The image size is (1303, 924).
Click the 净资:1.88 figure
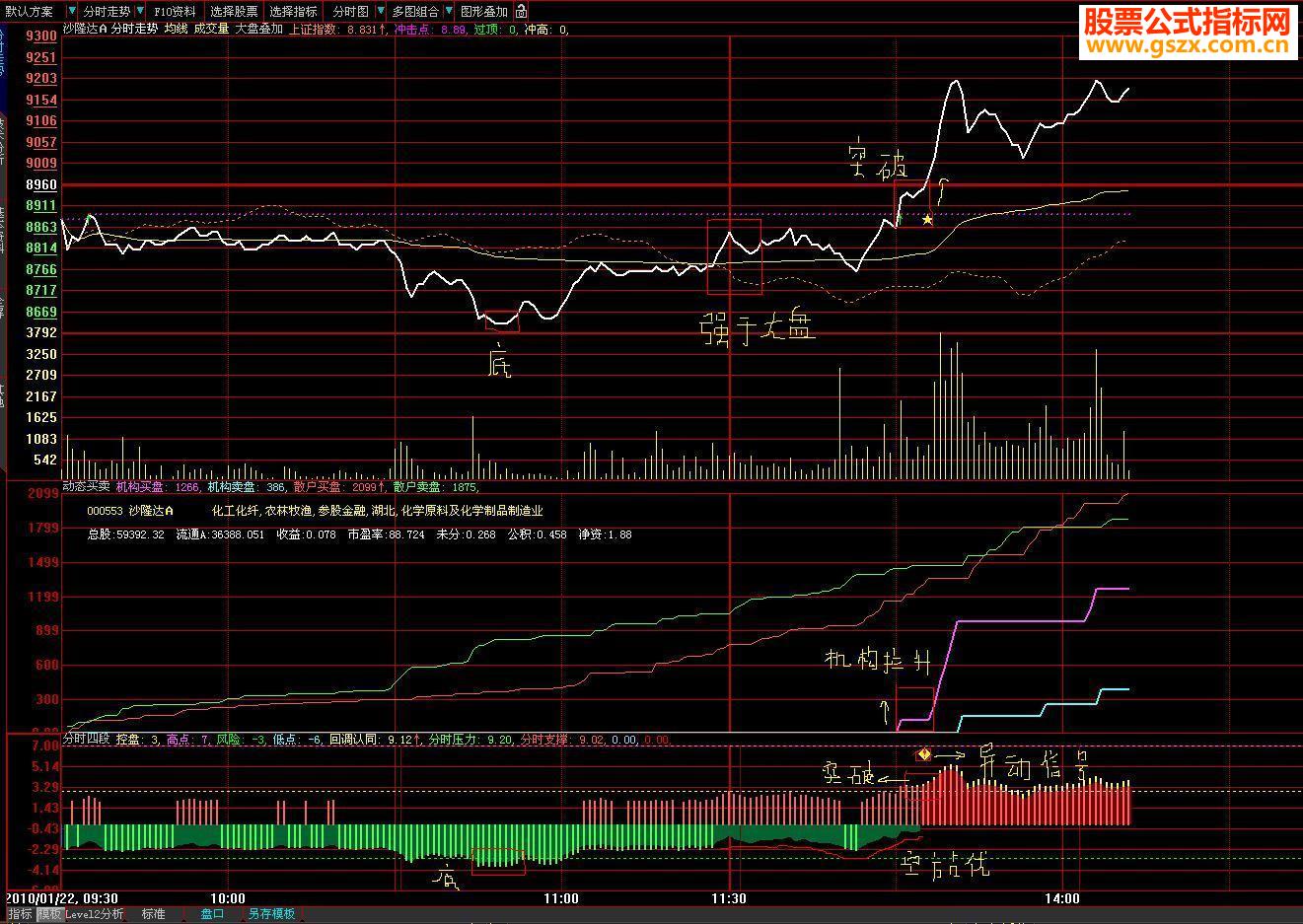605,534
